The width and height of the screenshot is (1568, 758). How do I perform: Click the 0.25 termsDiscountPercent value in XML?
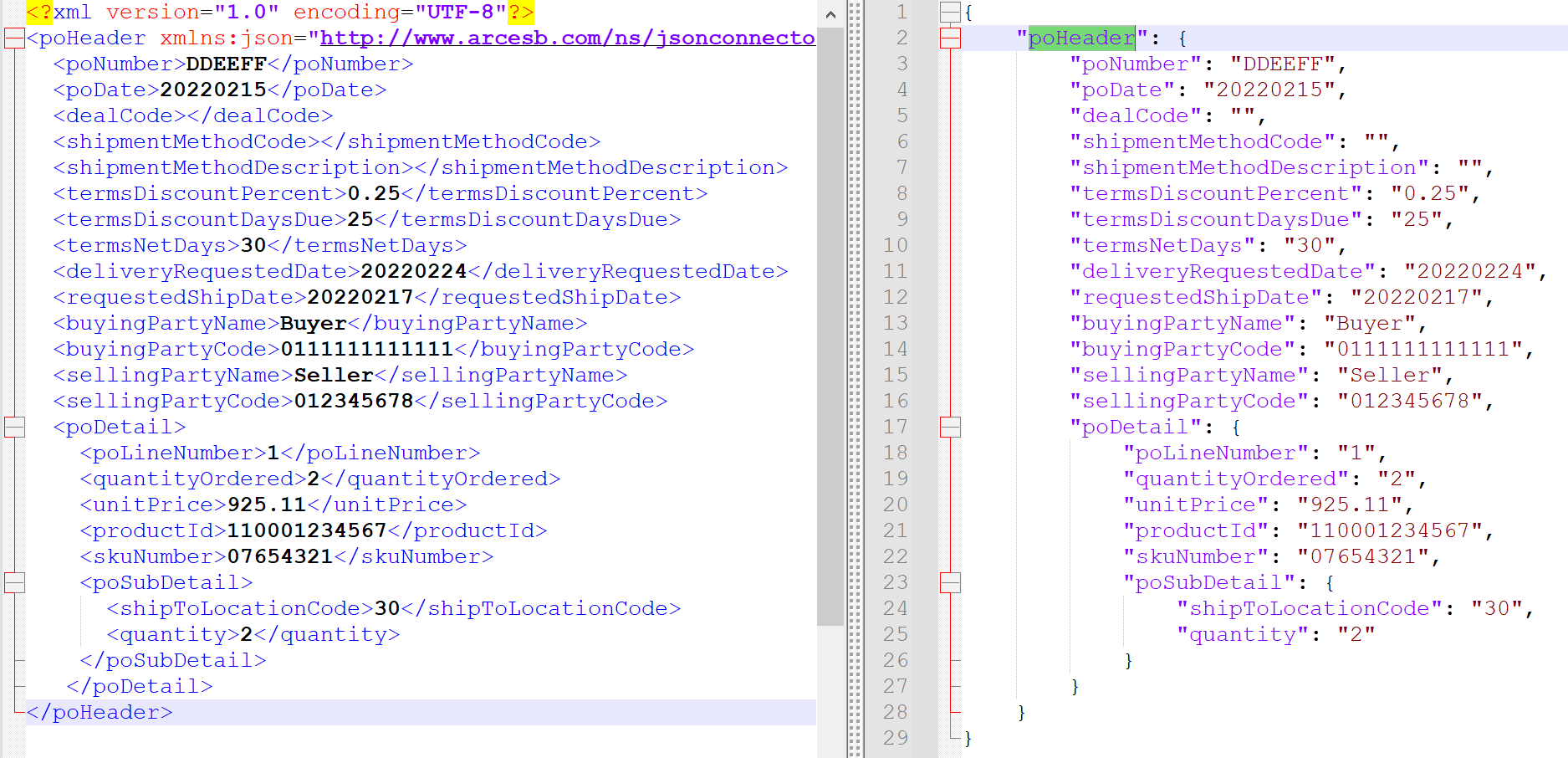374,194
